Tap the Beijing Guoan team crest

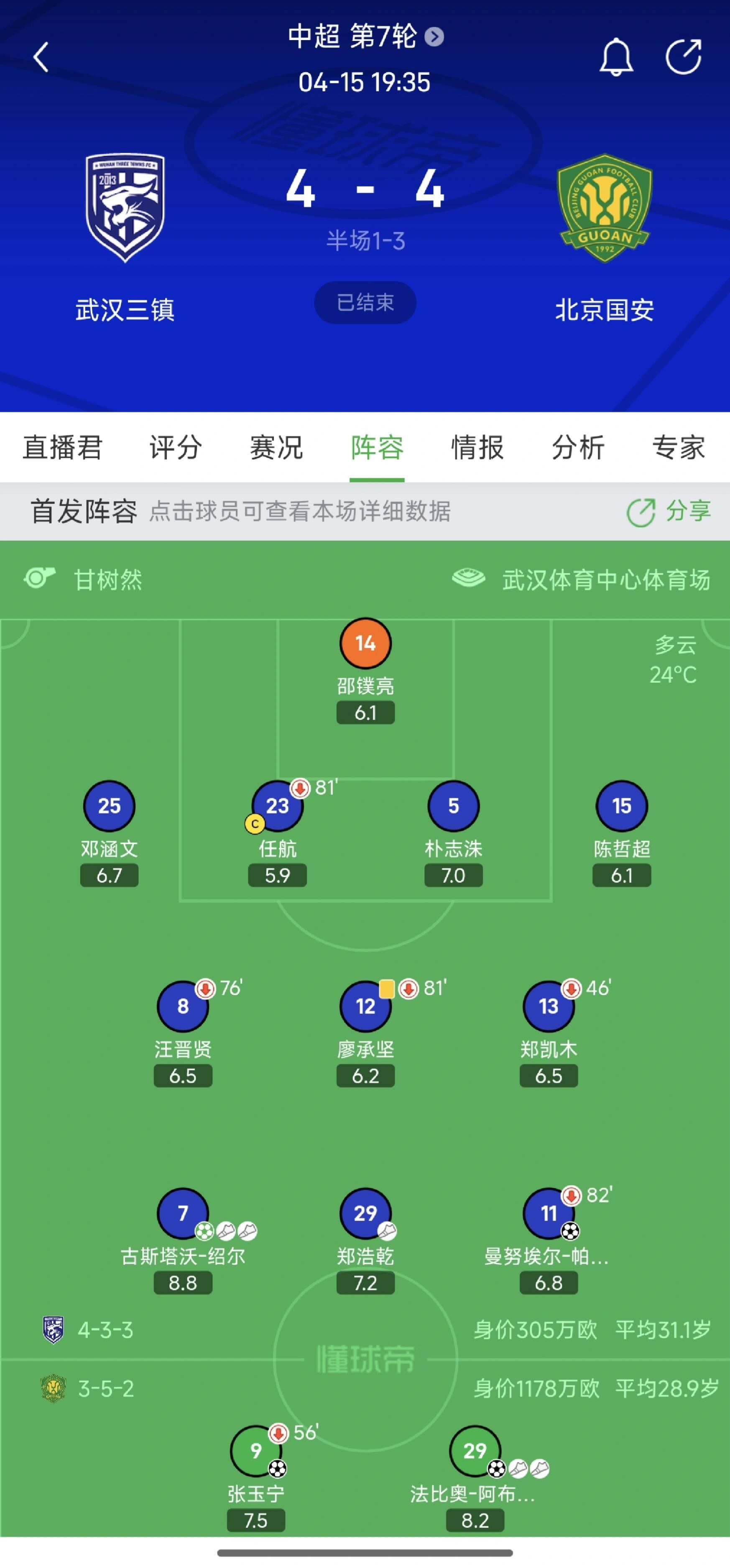click(605, 207)
